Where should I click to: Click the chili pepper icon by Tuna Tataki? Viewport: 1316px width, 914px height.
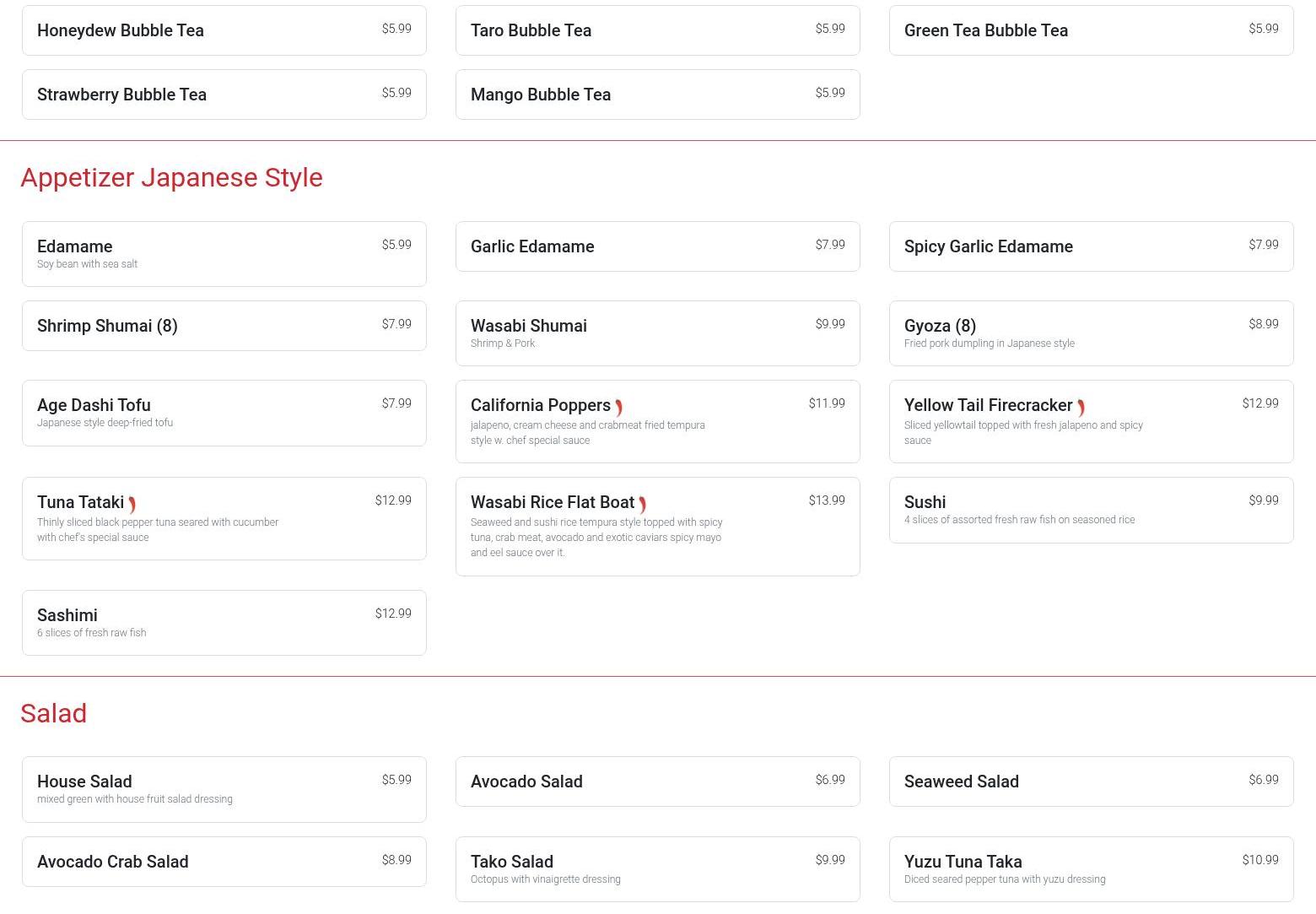tap(132, 505)
